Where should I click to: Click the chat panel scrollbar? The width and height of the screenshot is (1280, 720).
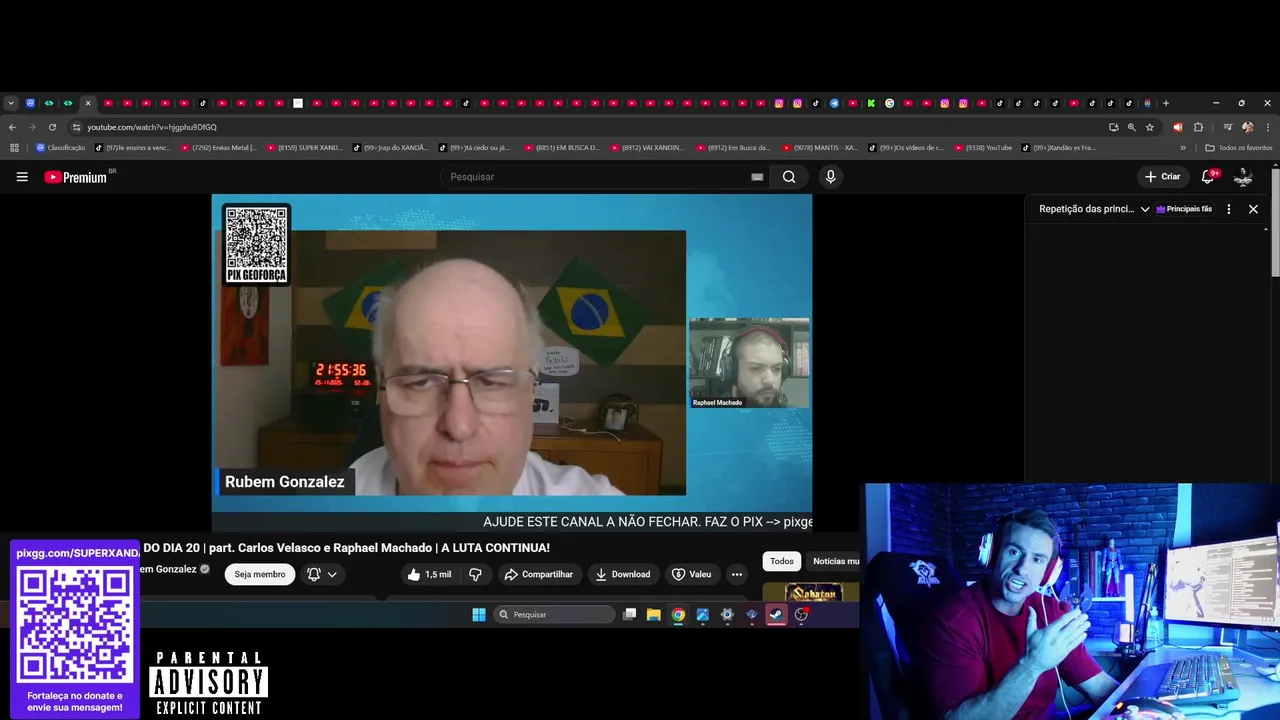pos(1266,229)
